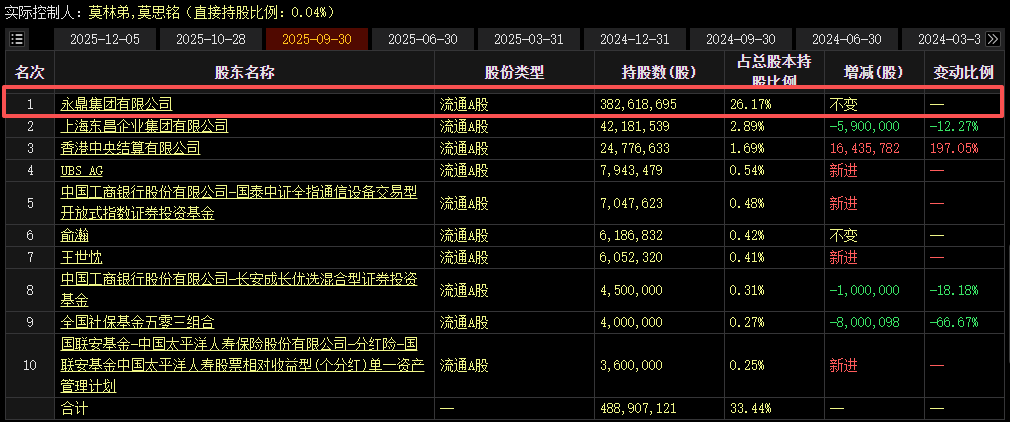Select holding value 7,943,479
The width and height of the screenshot is (1010, 422).
[633, 171]
